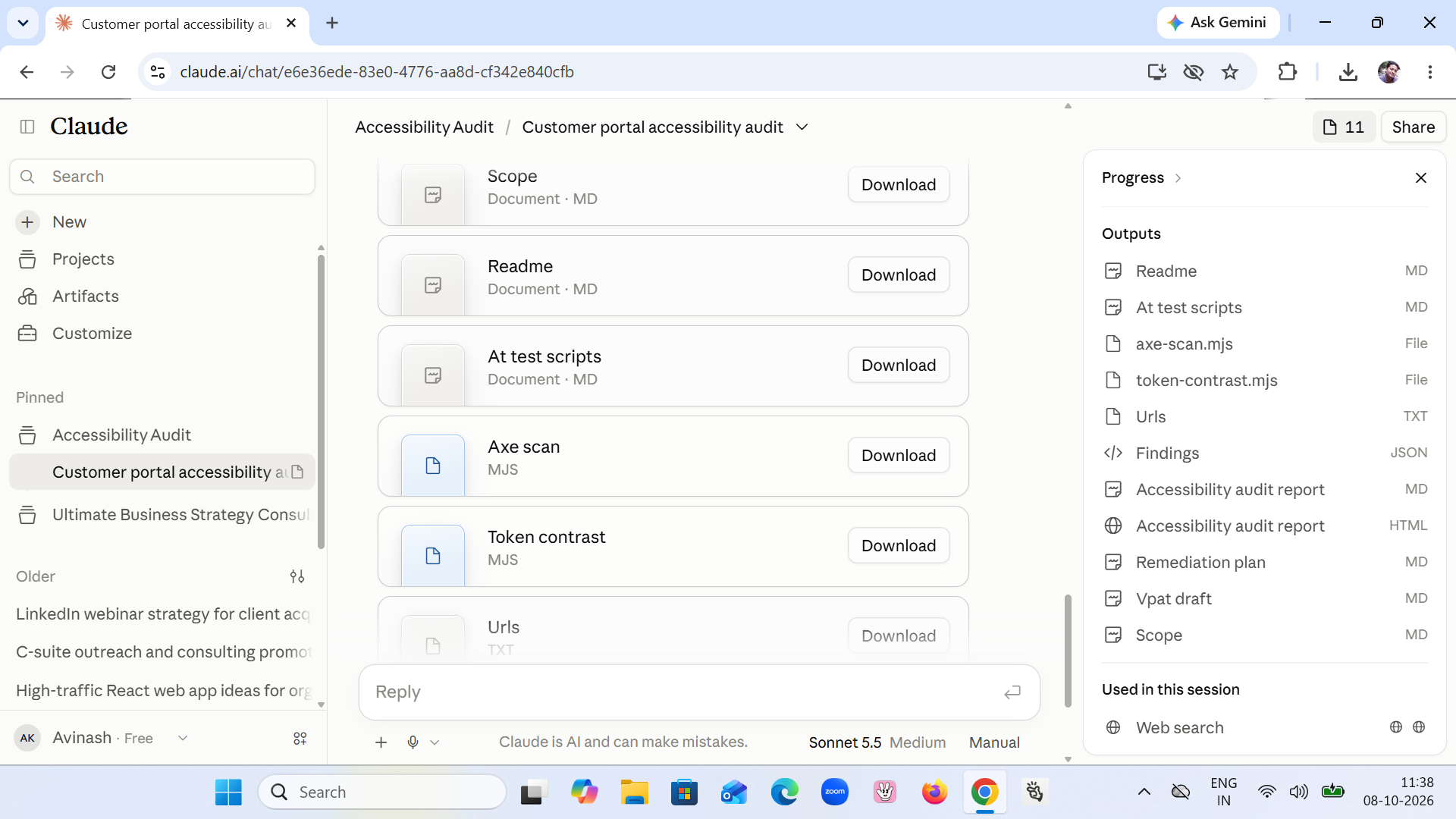Click the Older chats filter icon

point(297,576)
